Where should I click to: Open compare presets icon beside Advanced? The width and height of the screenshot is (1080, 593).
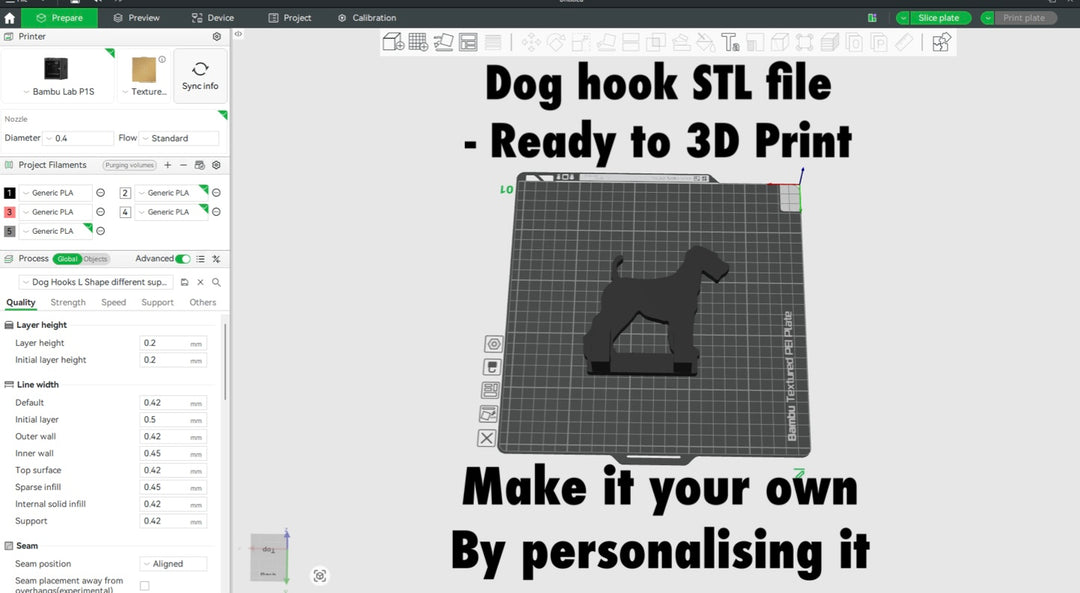[216, 259]
